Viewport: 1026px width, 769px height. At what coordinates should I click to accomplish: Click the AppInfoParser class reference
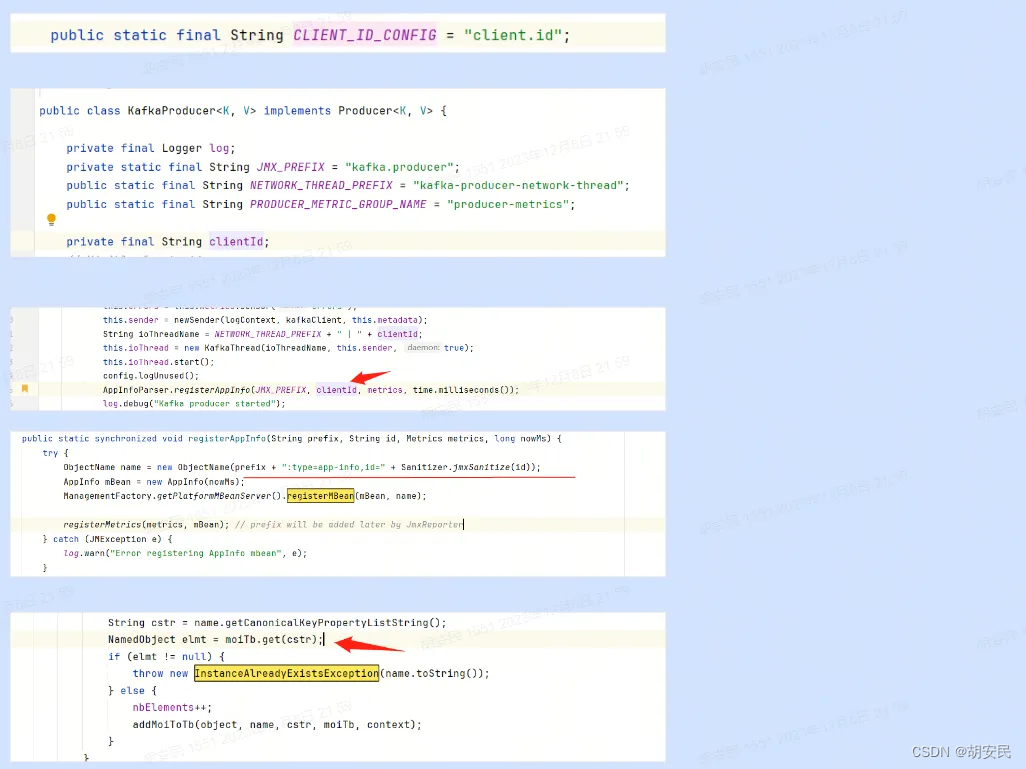(x=135, y=390)
